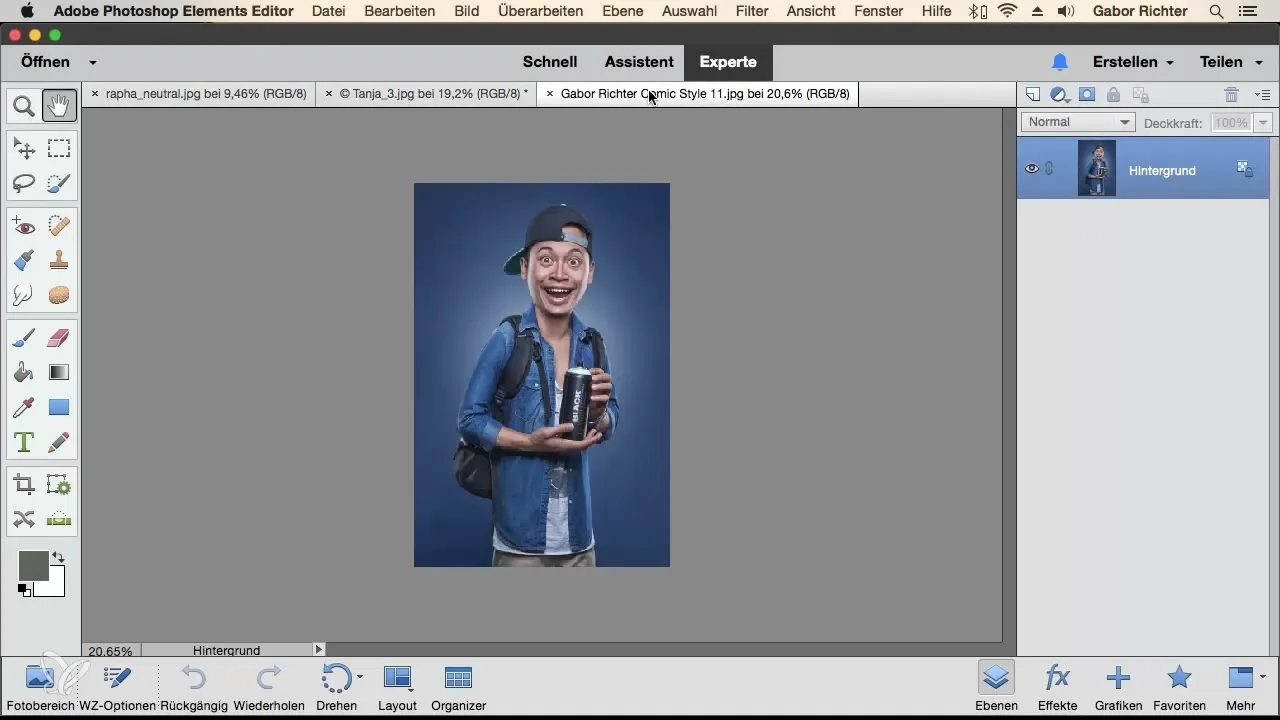Select the Type text tool

click(24, 441)
